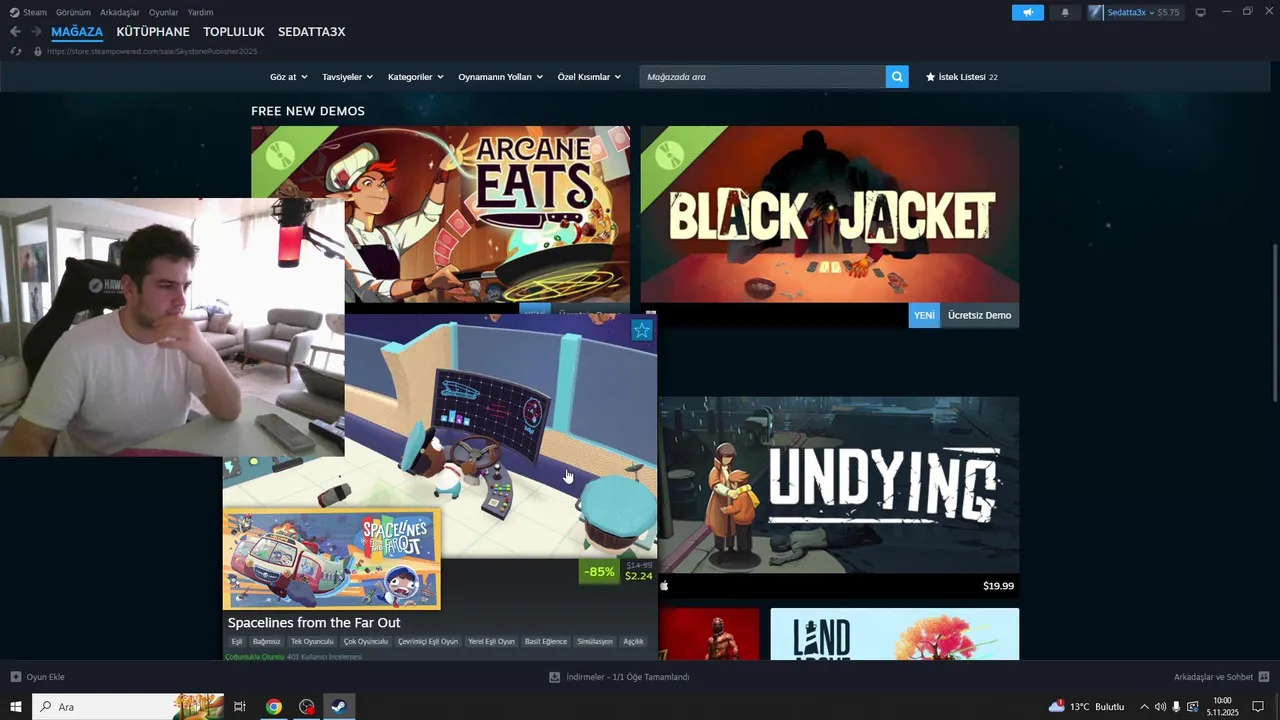Expand the Tavsiyeler dropdown

[x=347, y=77]
